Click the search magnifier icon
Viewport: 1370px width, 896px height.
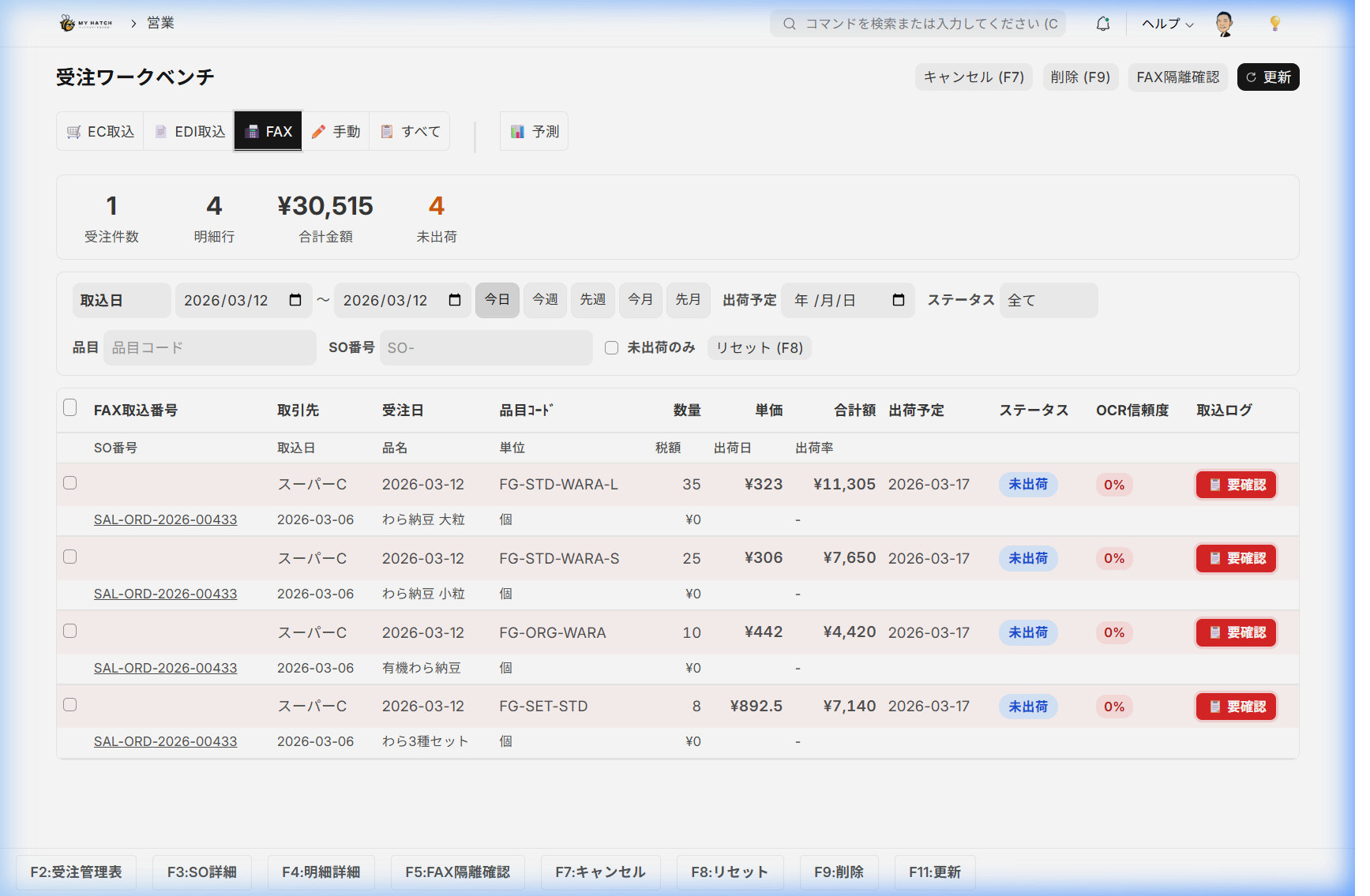pyautogui.click(x=789, y=24)
